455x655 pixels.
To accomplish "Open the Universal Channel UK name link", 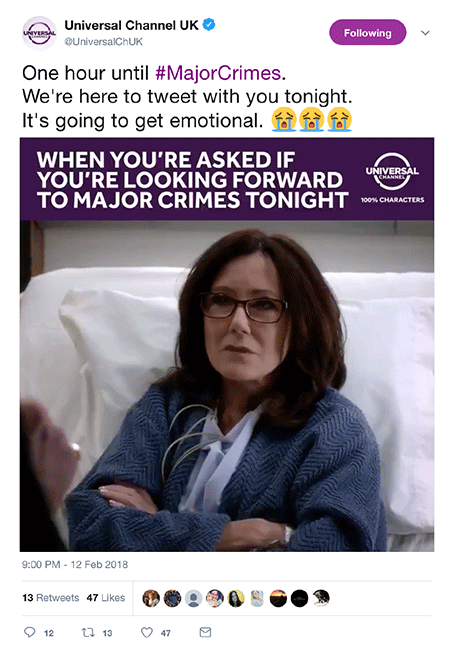I will [132, 25].
